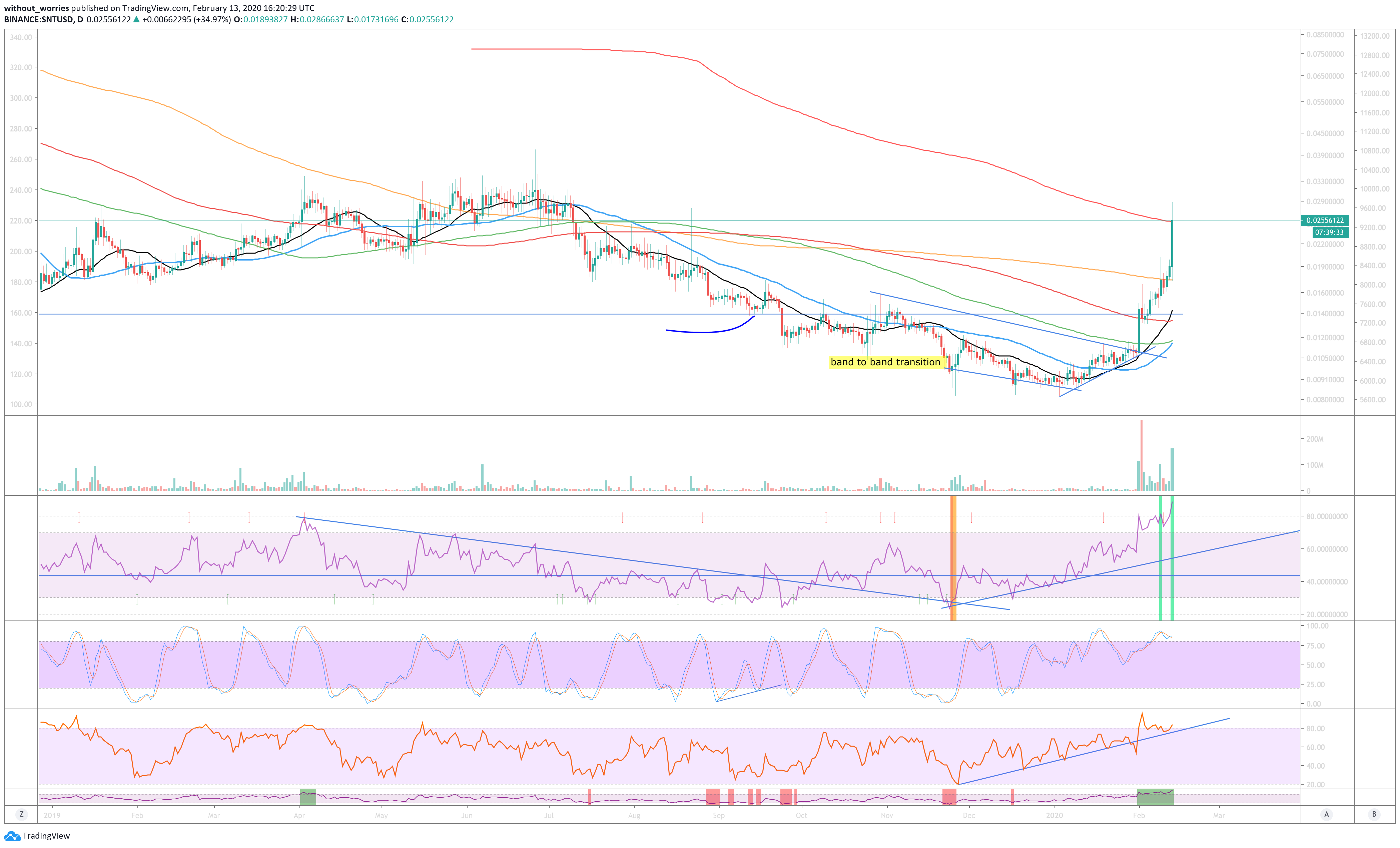Click the close value C:0.02556122

[427, 19]
